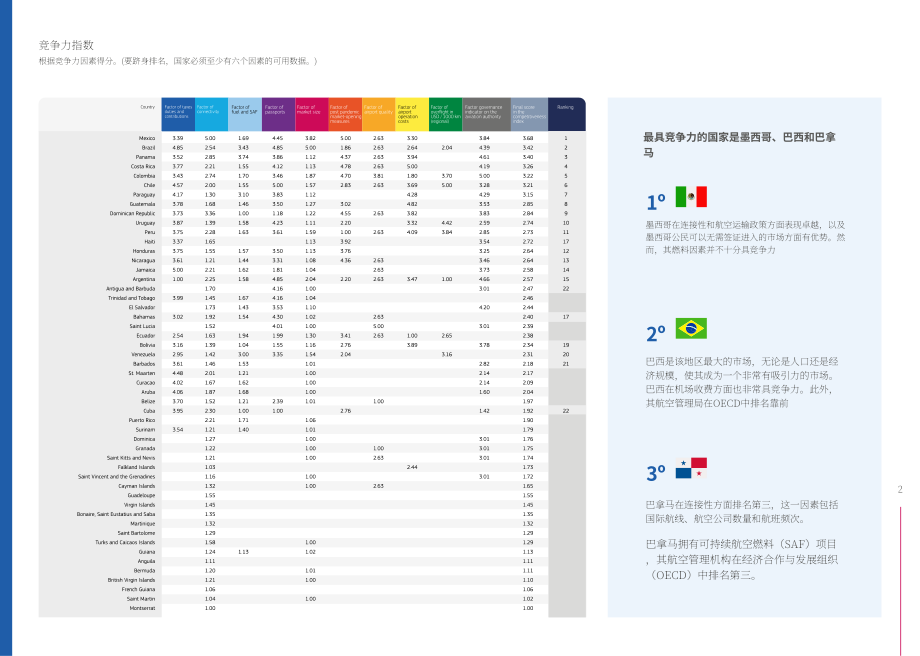This screenshot has height=656, width=920.
Task: Click the 'Factor of airport quality' header
Action: coord(378,114)
